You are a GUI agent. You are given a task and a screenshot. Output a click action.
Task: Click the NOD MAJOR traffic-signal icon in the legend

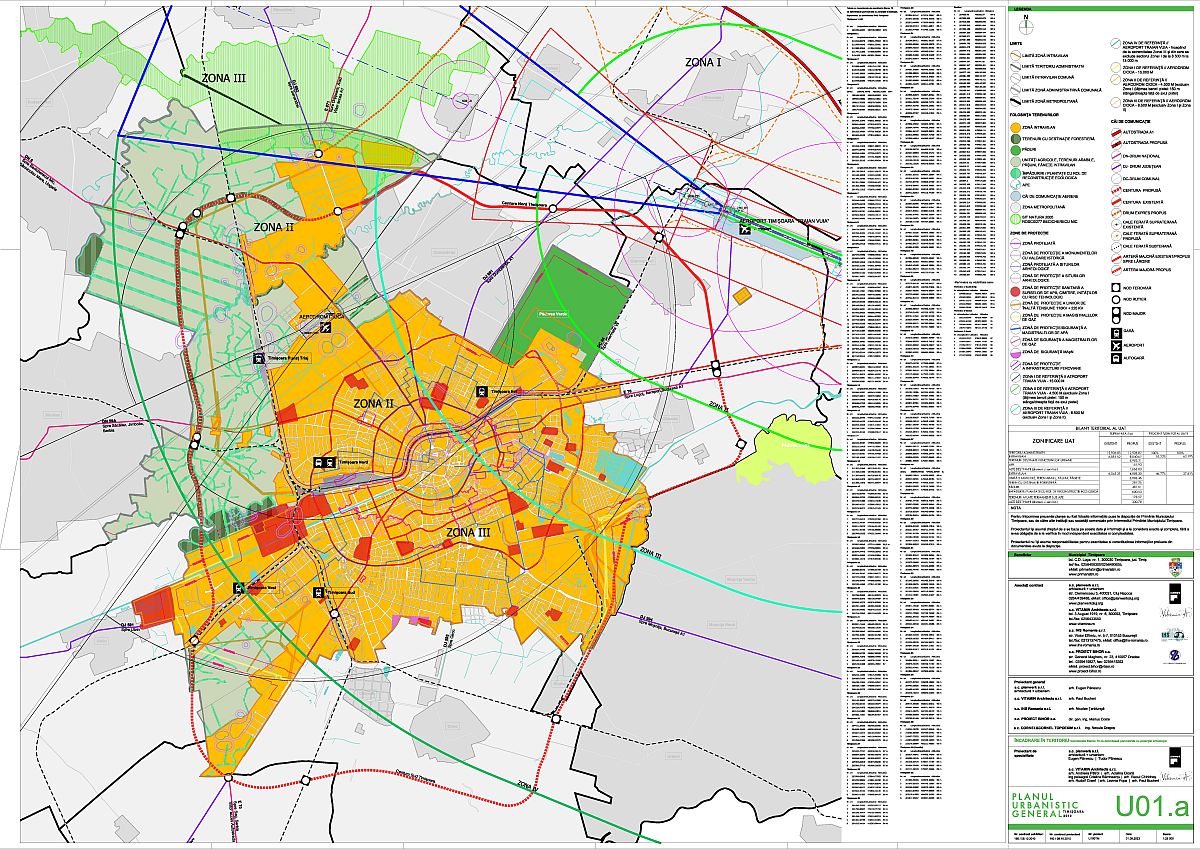(x=1116, y=315)
